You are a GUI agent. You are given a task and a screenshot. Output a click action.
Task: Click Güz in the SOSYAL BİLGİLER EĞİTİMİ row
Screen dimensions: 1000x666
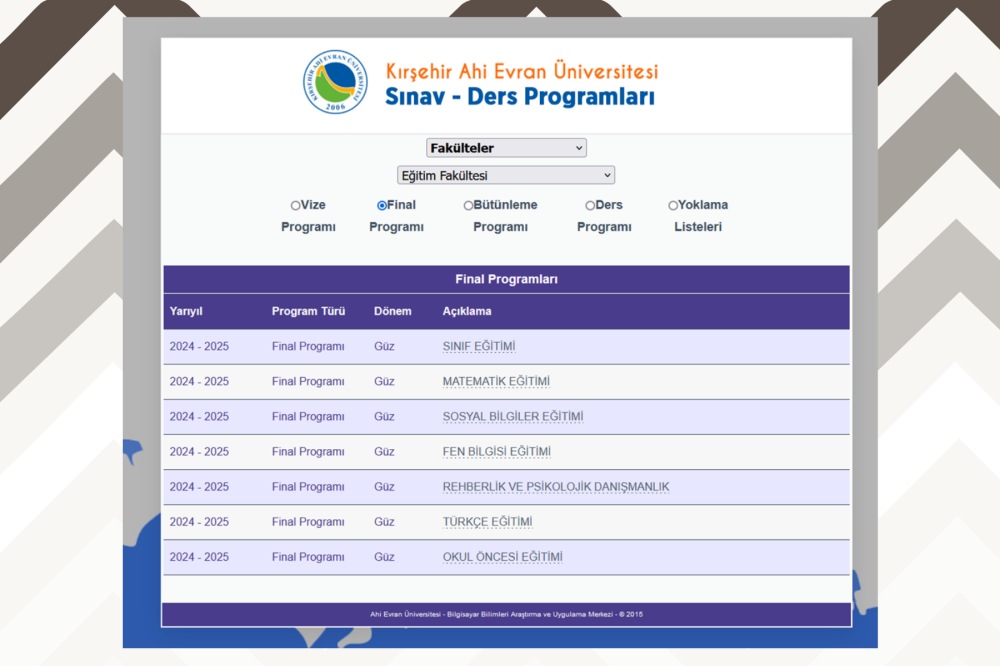coord(384,417)
